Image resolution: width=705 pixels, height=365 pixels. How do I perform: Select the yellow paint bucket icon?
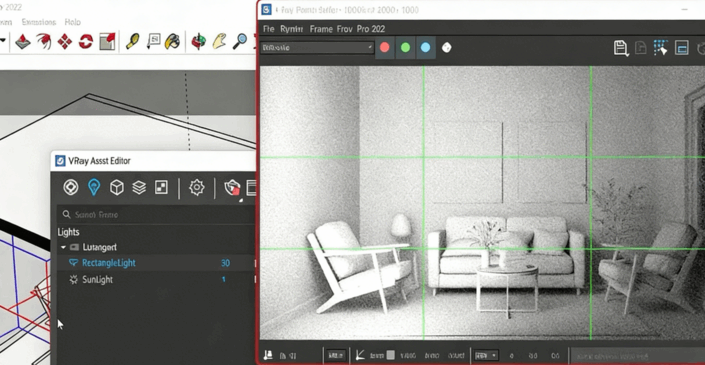pos(172,41)
